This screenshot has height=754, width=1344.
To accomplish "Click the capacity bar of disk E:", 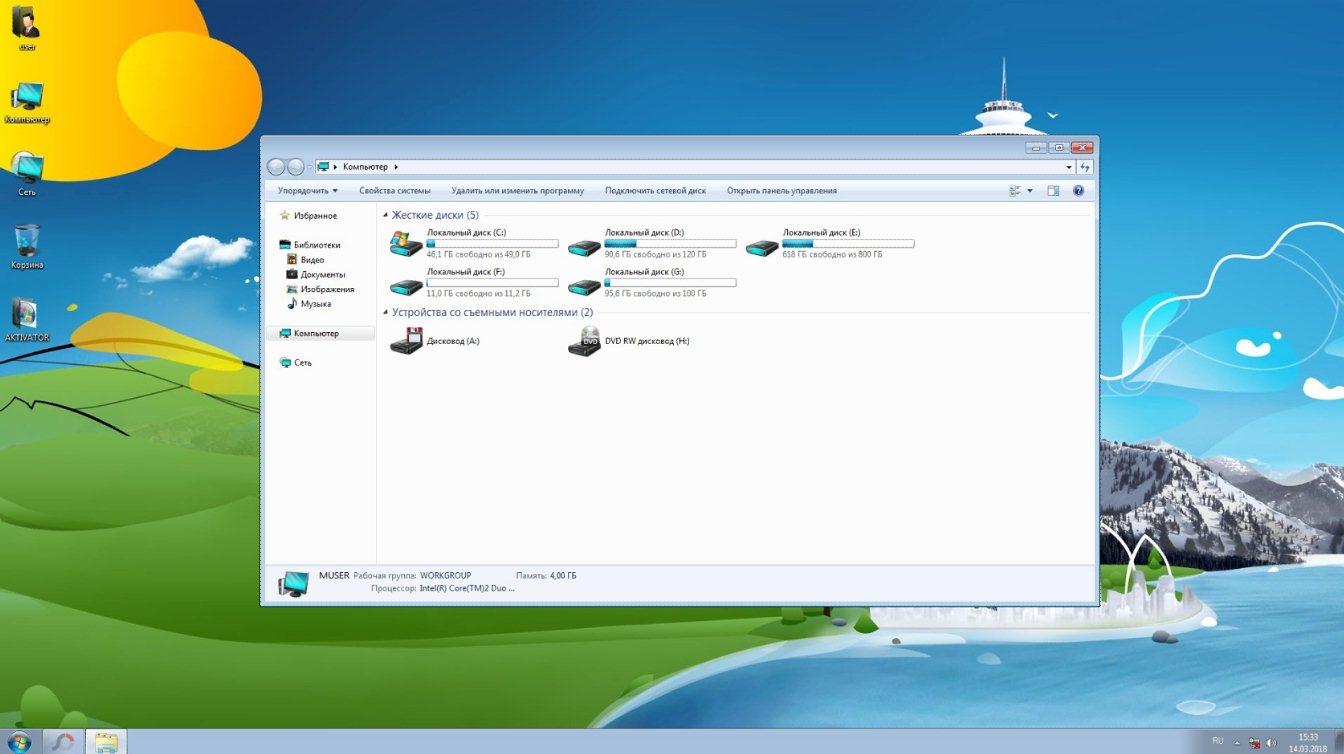I will point(848,243).
